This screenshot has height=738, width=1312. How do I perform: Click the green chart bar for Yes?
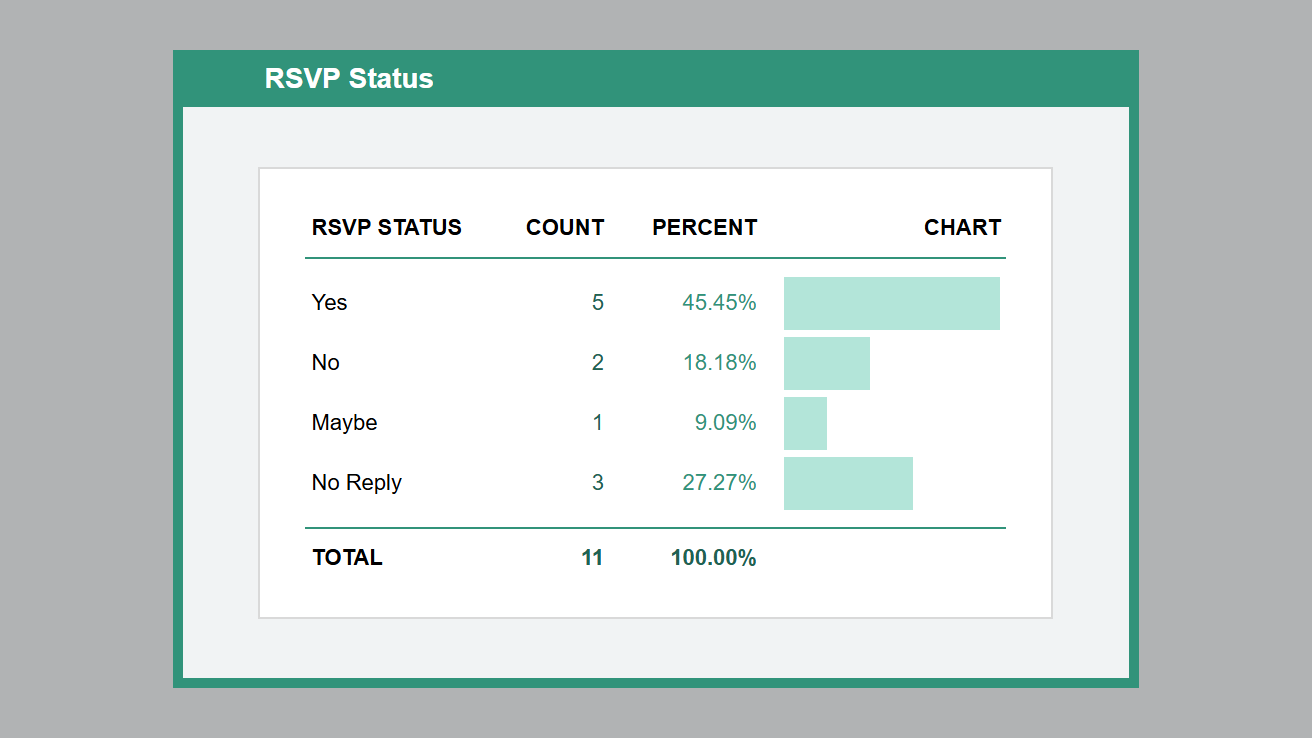click(x=891, y=302)
